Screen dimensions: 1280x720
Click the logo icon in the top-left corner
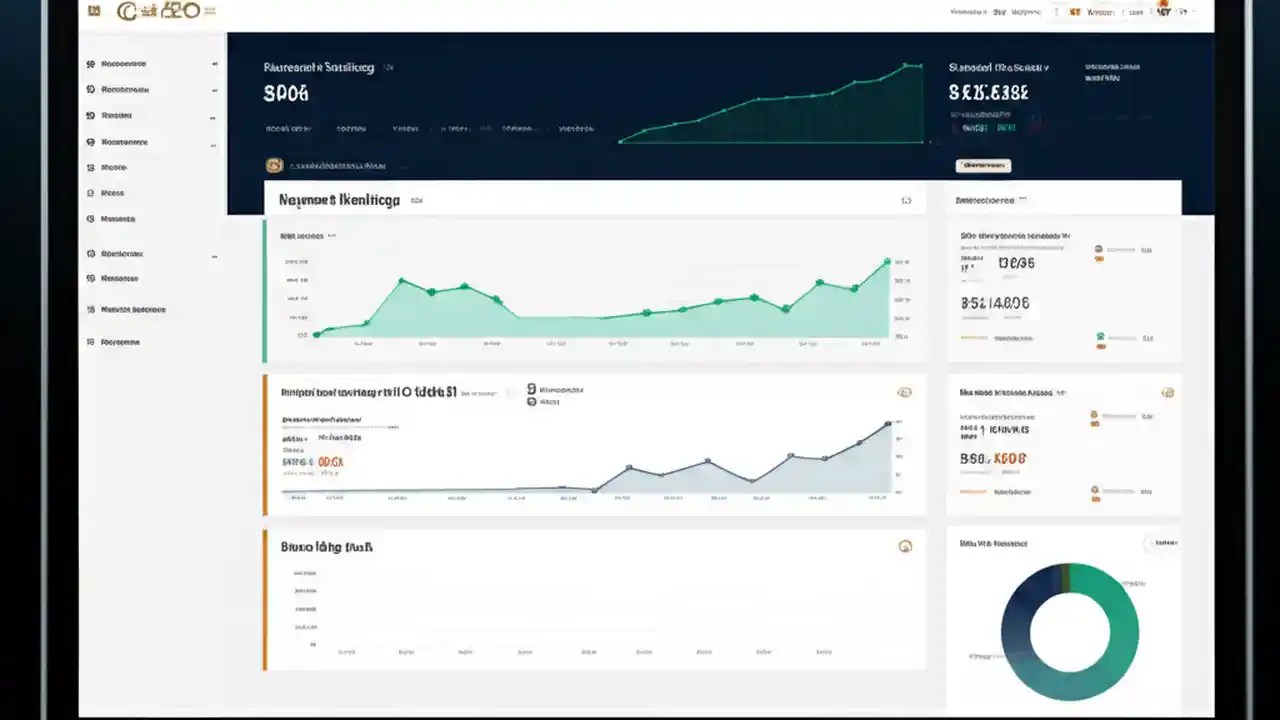pos(95,10)
